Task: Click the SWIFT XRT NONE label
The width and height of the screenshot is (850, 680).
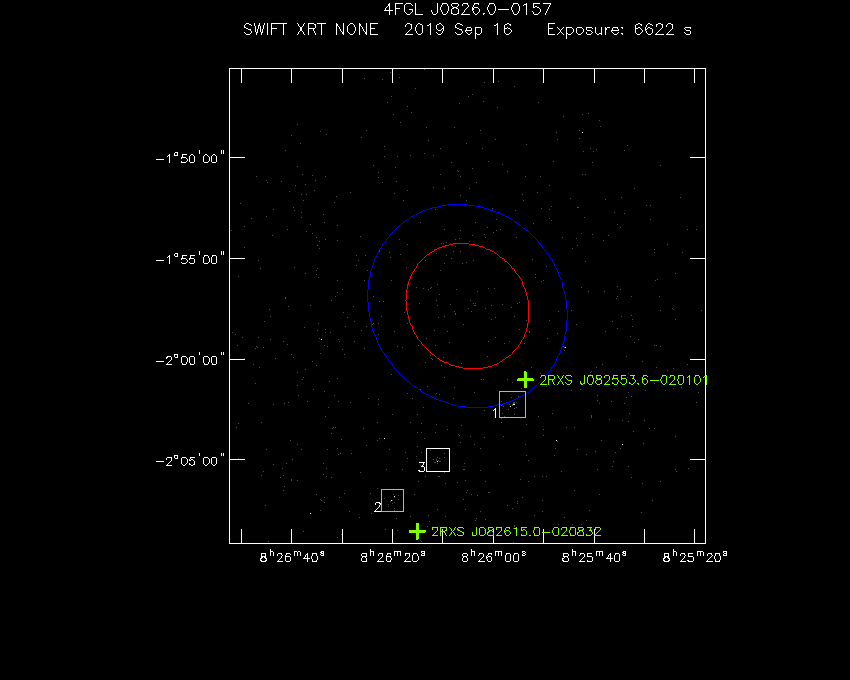Action: point(311,29)
